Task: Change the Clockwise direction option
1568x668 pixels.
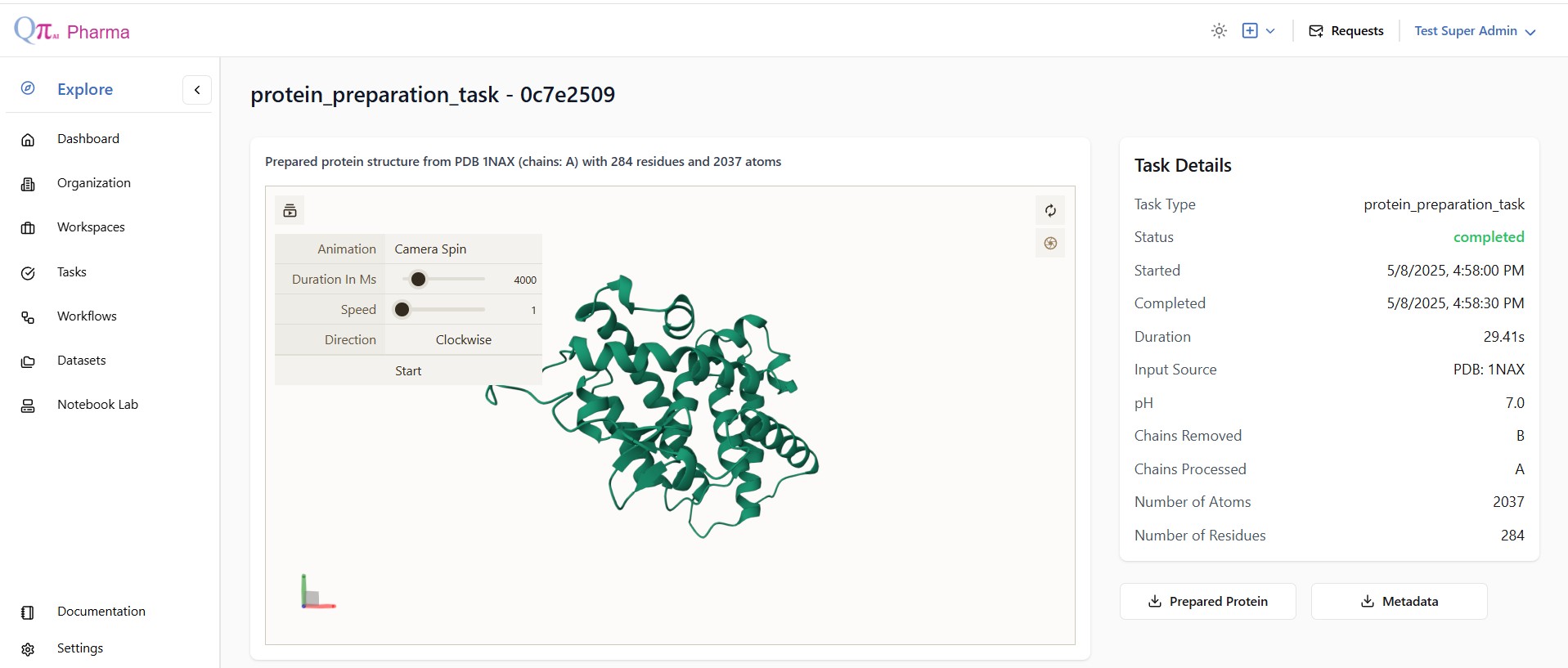Action: tap(463, 340)
